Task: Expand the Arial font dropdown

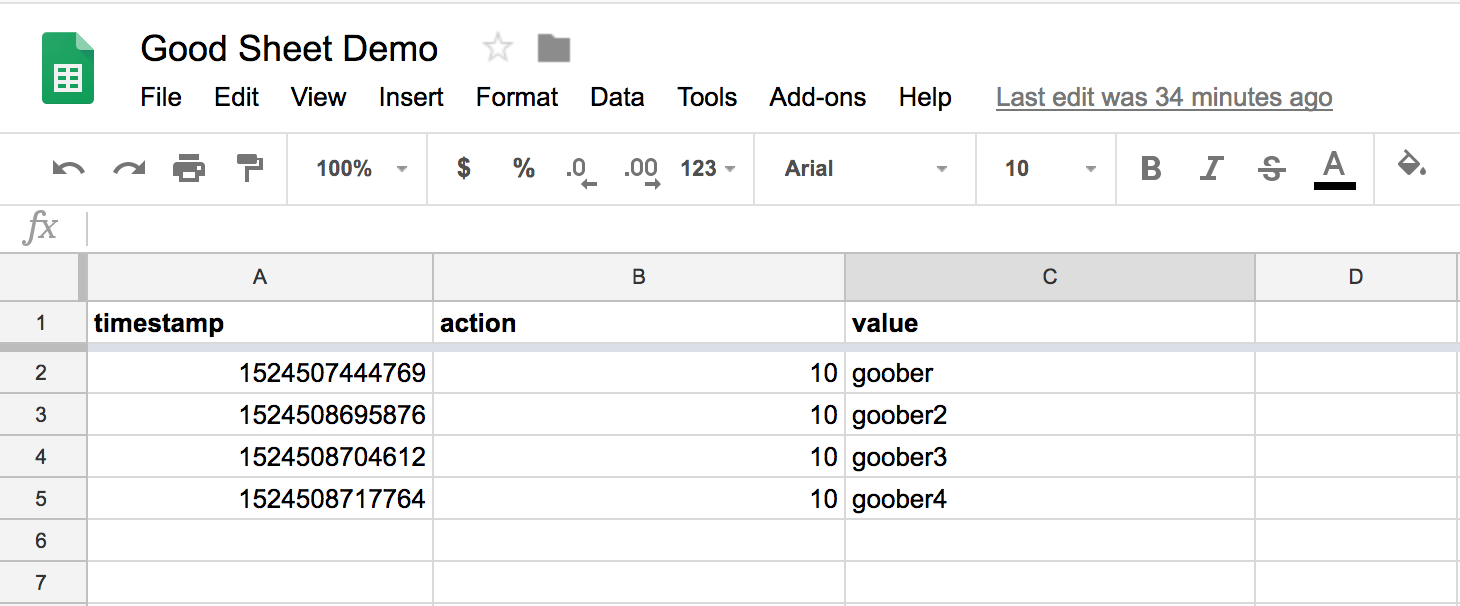Action: [x=865, y=169]
